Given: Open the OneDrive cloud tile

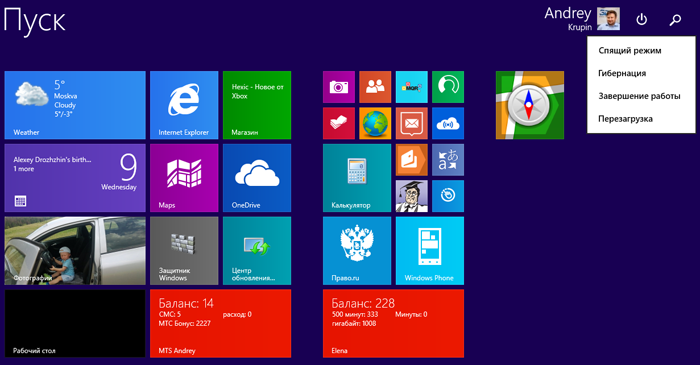Looking at the screenshot, I should pos(257,178).
